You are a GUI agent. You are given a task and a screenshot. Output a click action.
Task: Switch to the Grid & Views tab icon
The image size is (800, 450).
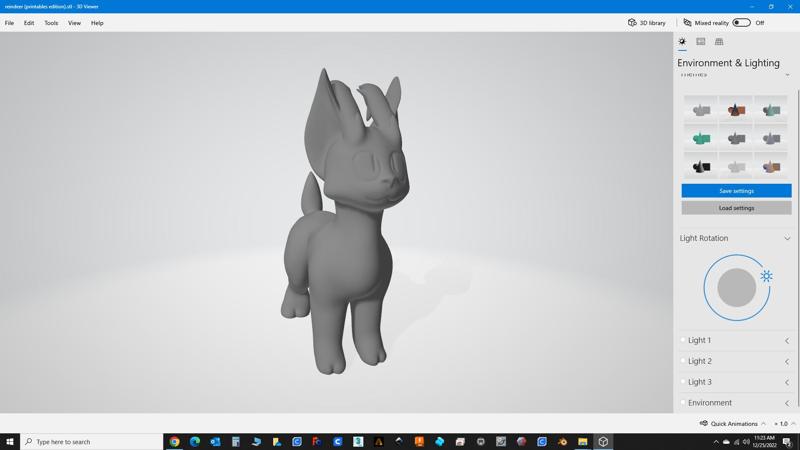pos(719,42)
